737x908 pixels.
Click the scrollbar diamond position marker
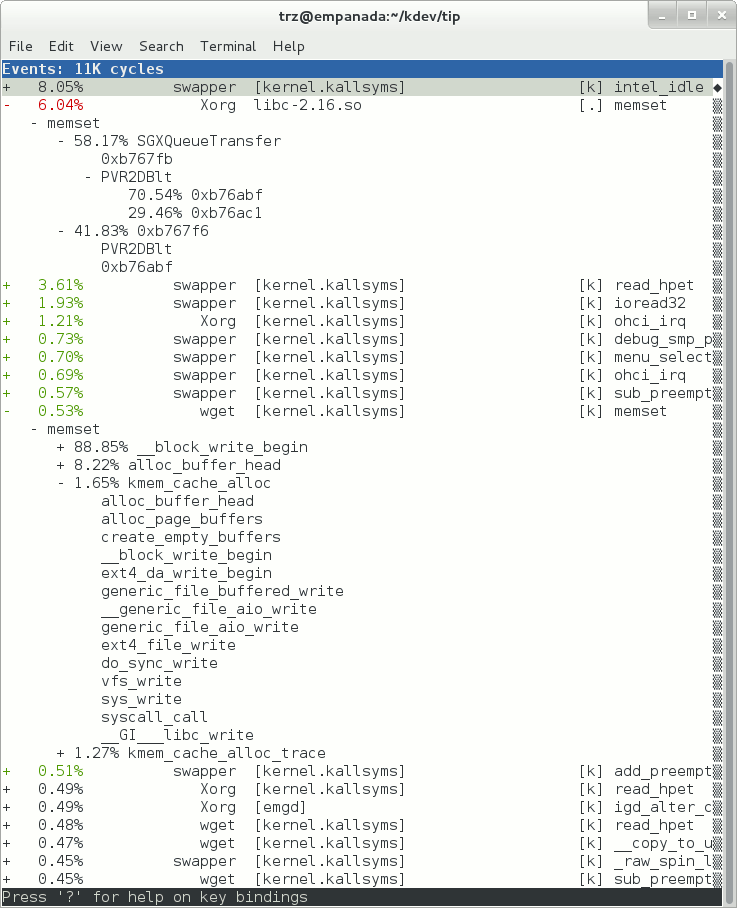pos(717,88)
